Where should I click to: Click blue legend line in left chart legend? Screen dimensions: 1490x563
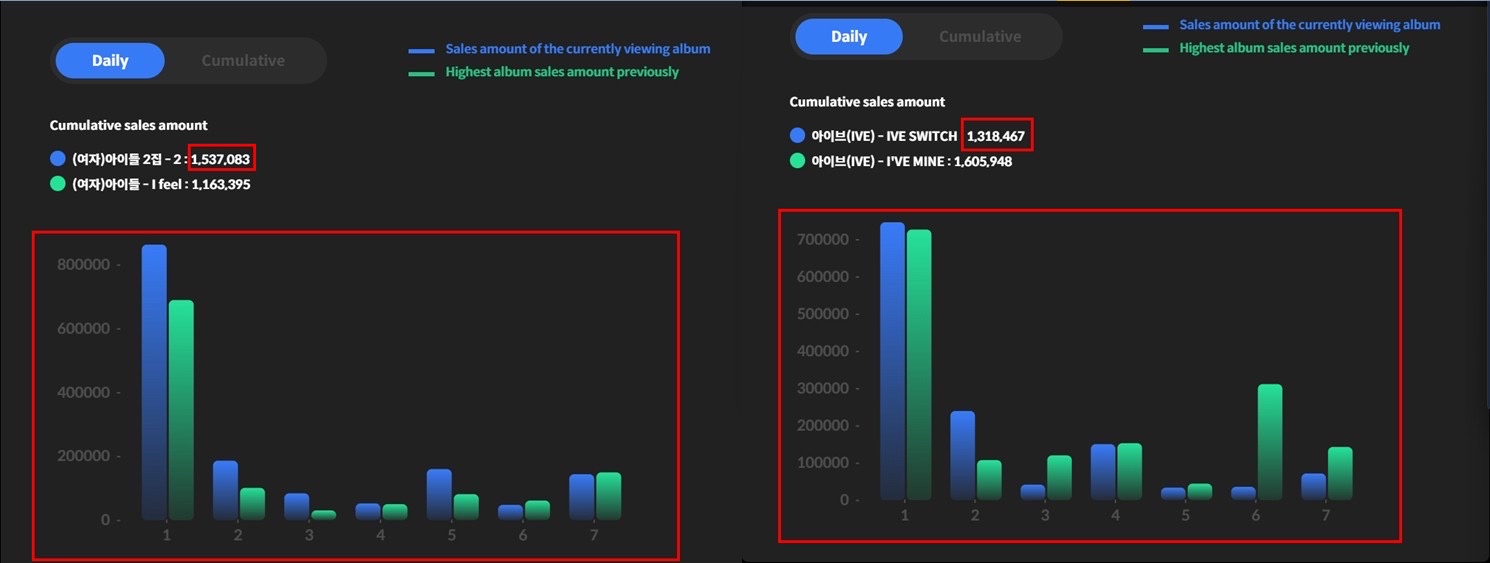pyautogui.click(x=421, y=50)
